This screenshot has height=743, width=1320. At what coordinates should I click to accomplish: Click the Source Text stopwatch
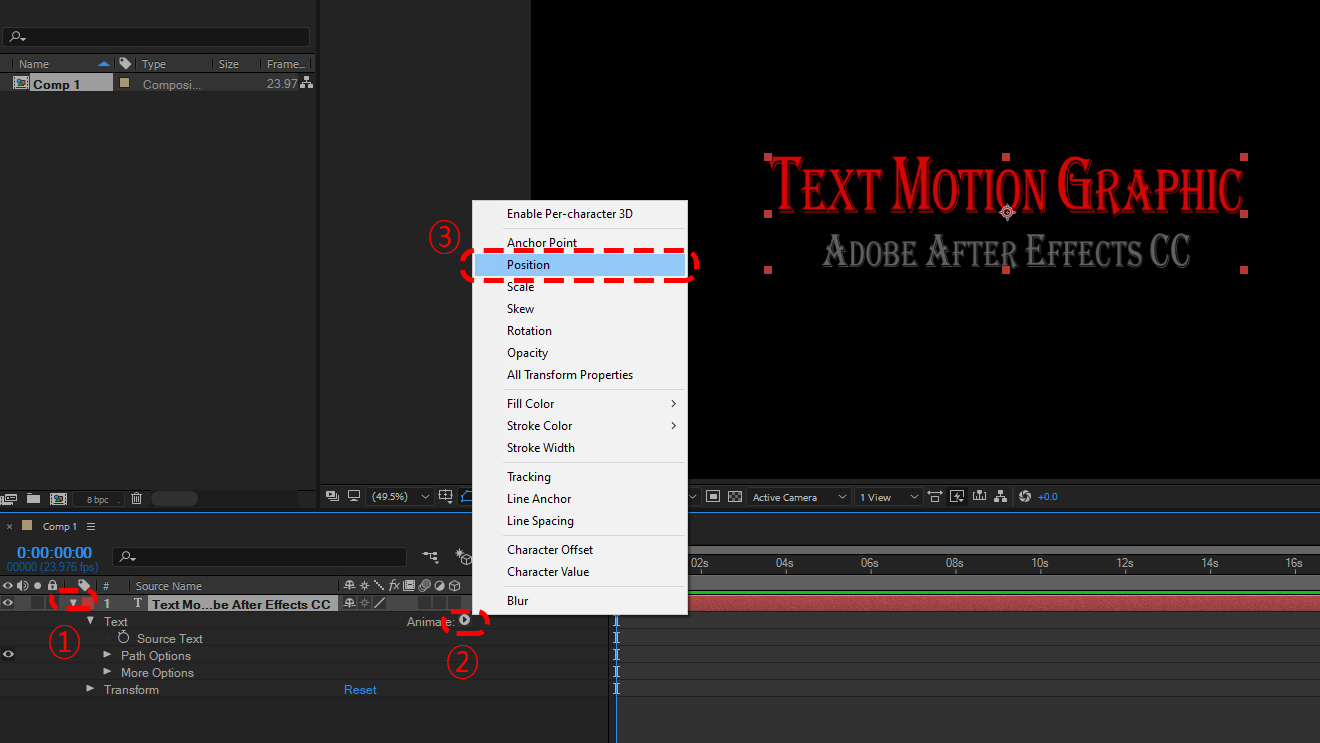pos(124,638)
